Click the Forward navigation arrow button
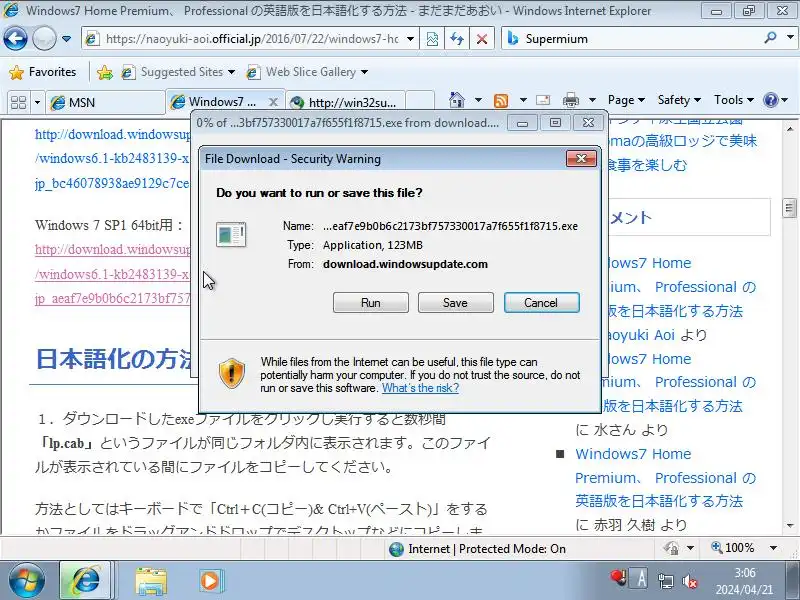This screenshot has width=800, height=600. (x=44, y=38)
